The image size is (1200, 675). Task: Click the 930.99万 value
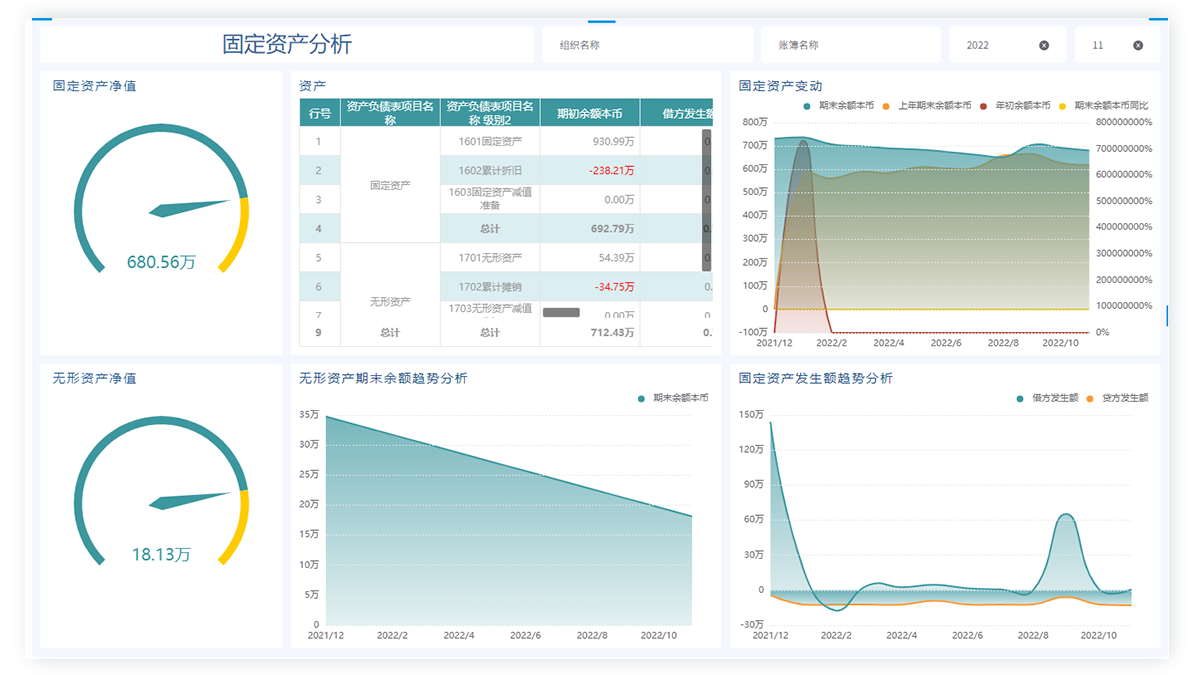613,141
